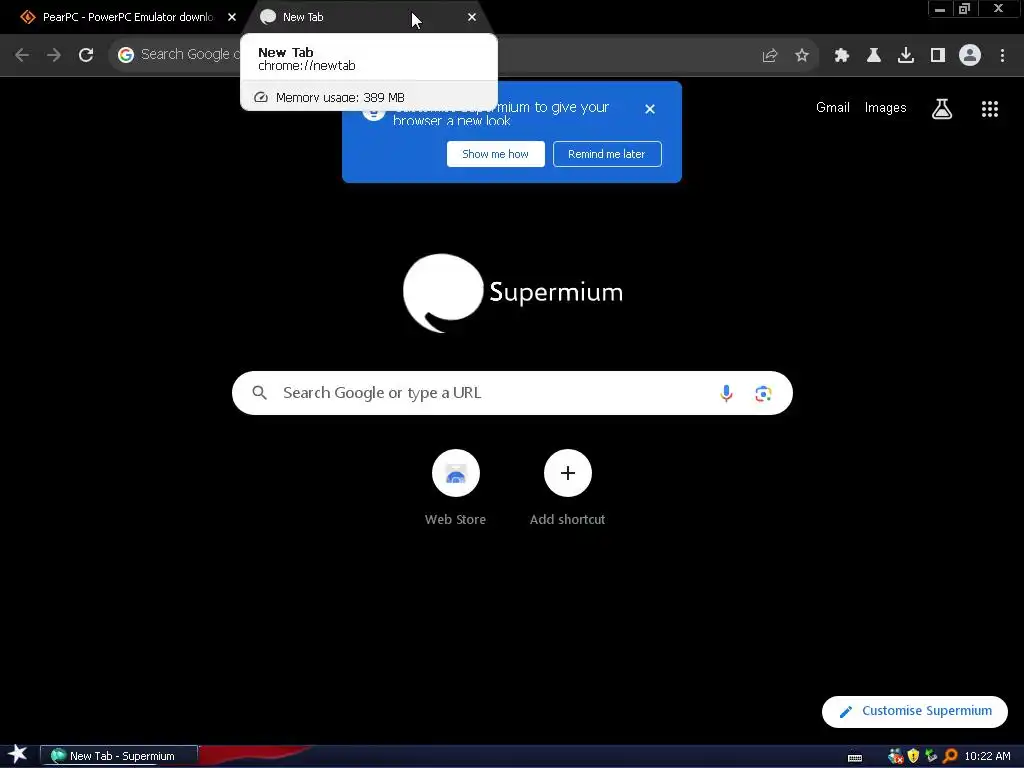Click the Show me how button
The image size is (1024, 768).
tap(496, 154)
